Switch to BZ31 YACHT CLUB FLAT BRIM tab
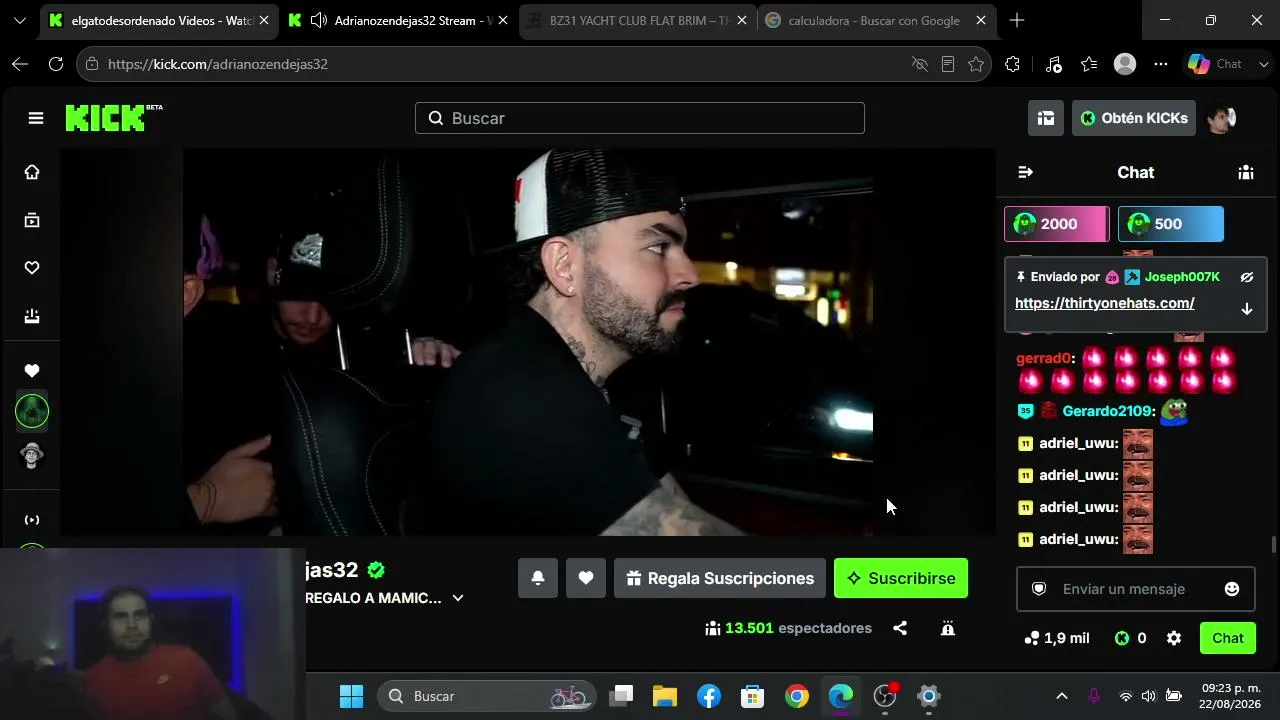Screen dimensions: 1280x720 pyautogui.click(x=638, y=20)
